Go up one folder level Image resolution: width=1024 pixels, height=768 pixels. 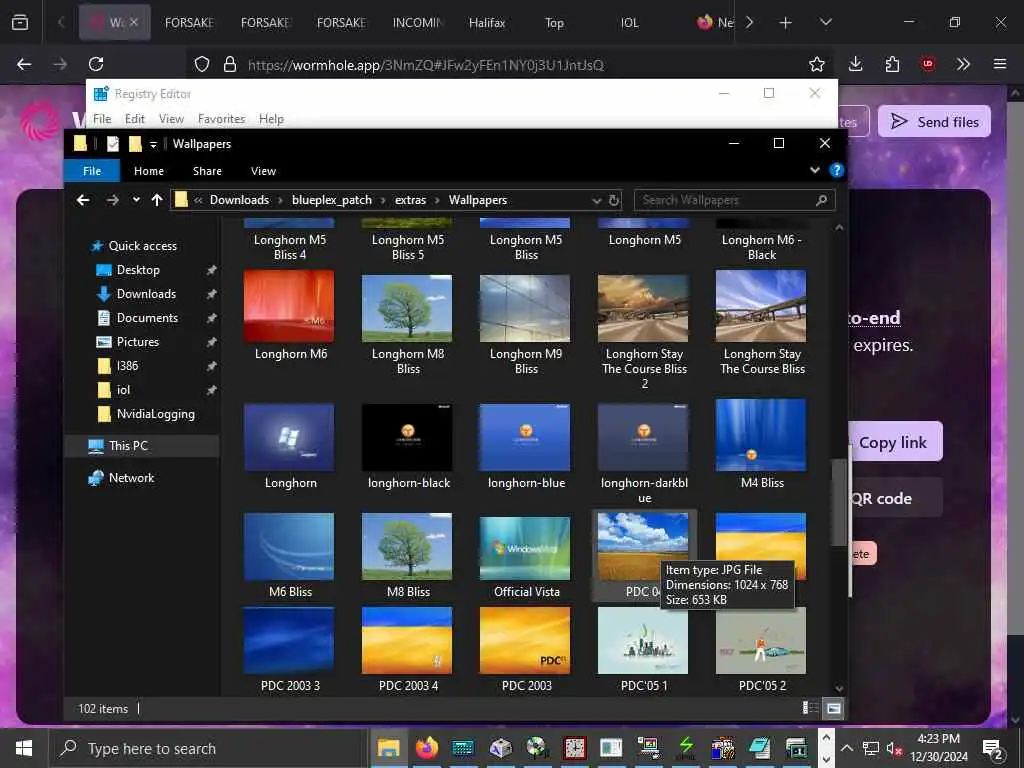coord(157,200)
